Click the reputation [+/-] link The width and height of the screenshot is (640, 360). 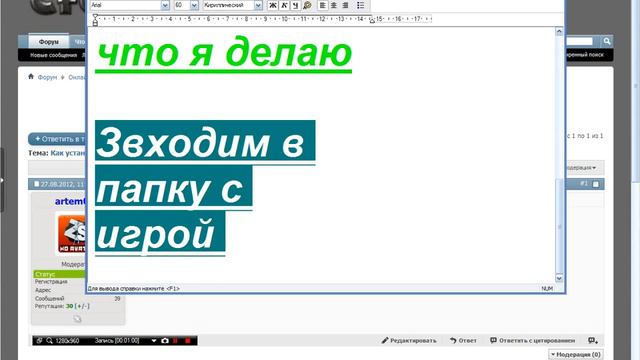[x=82, y=306]
